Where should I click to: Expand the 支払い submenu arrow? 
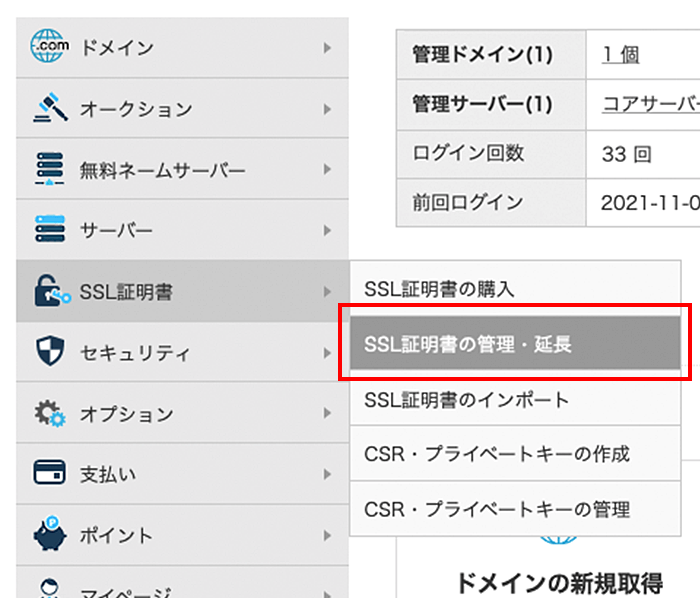[327, 474]
